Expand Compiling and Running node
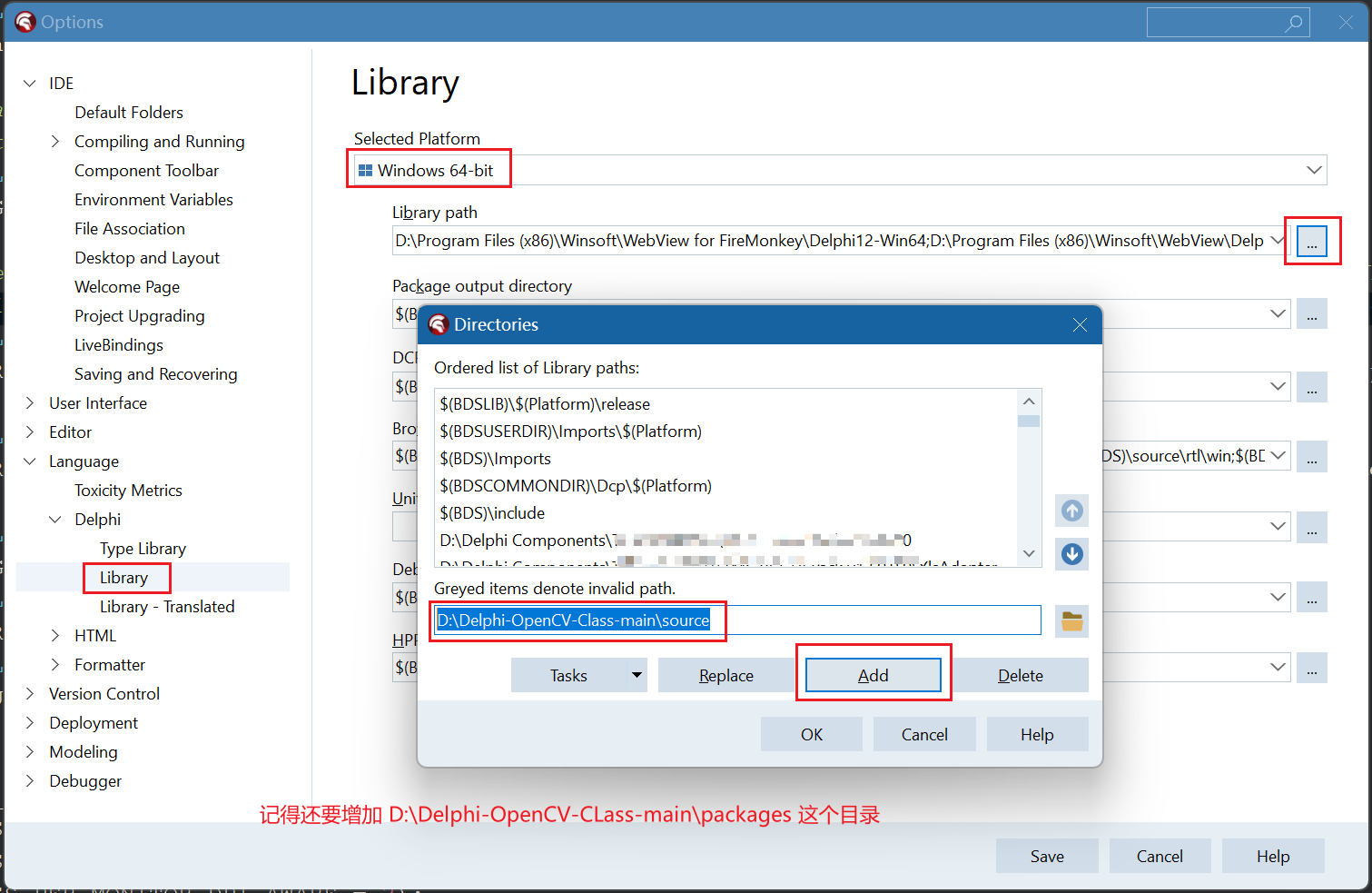The height and width of the screenshot is (893, 1372). point(55,142)
